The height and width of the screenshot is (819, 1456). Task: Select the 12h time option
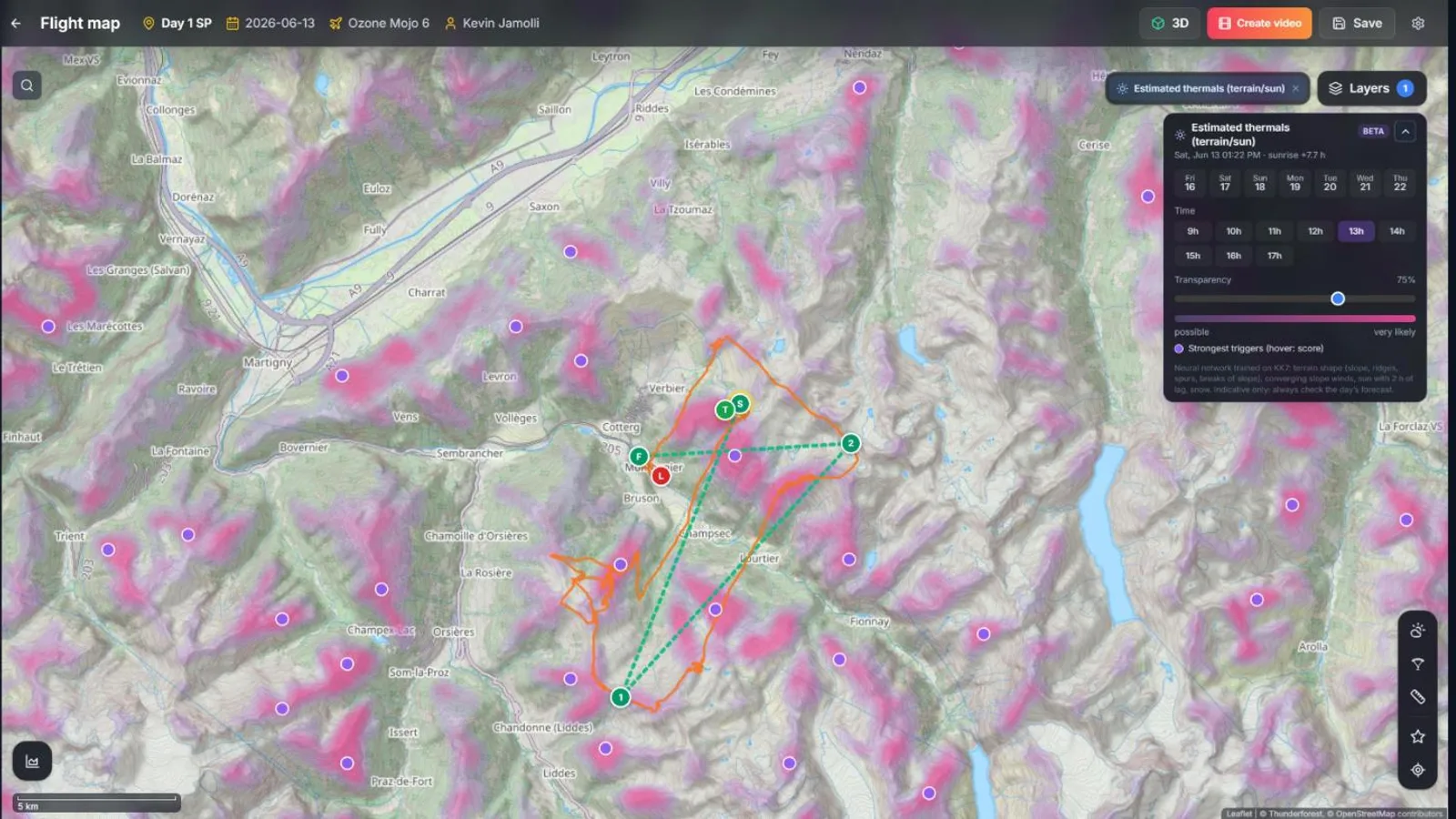(1315, 231)
